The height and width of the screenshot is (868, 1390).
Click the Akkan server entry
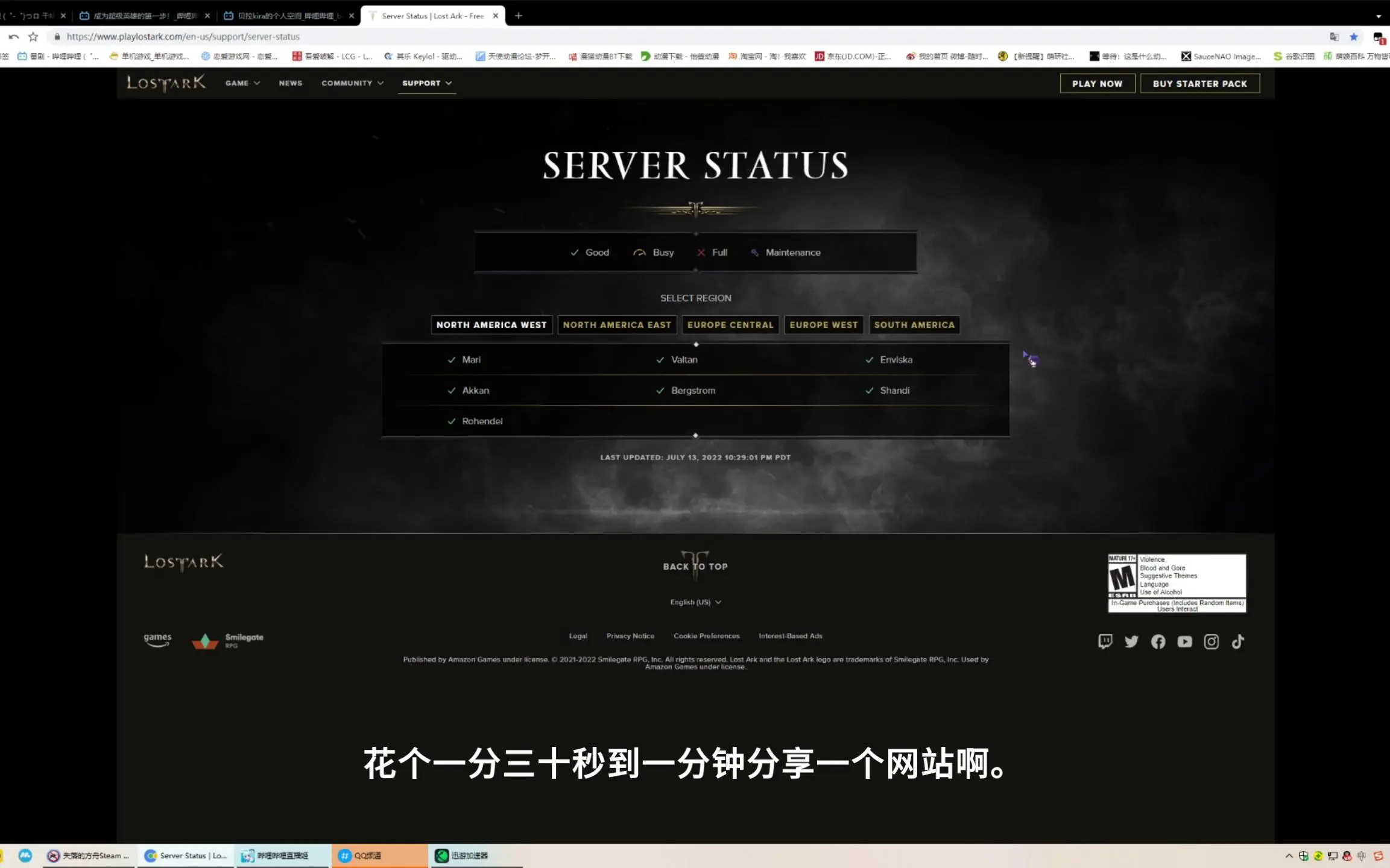point(468,391)
